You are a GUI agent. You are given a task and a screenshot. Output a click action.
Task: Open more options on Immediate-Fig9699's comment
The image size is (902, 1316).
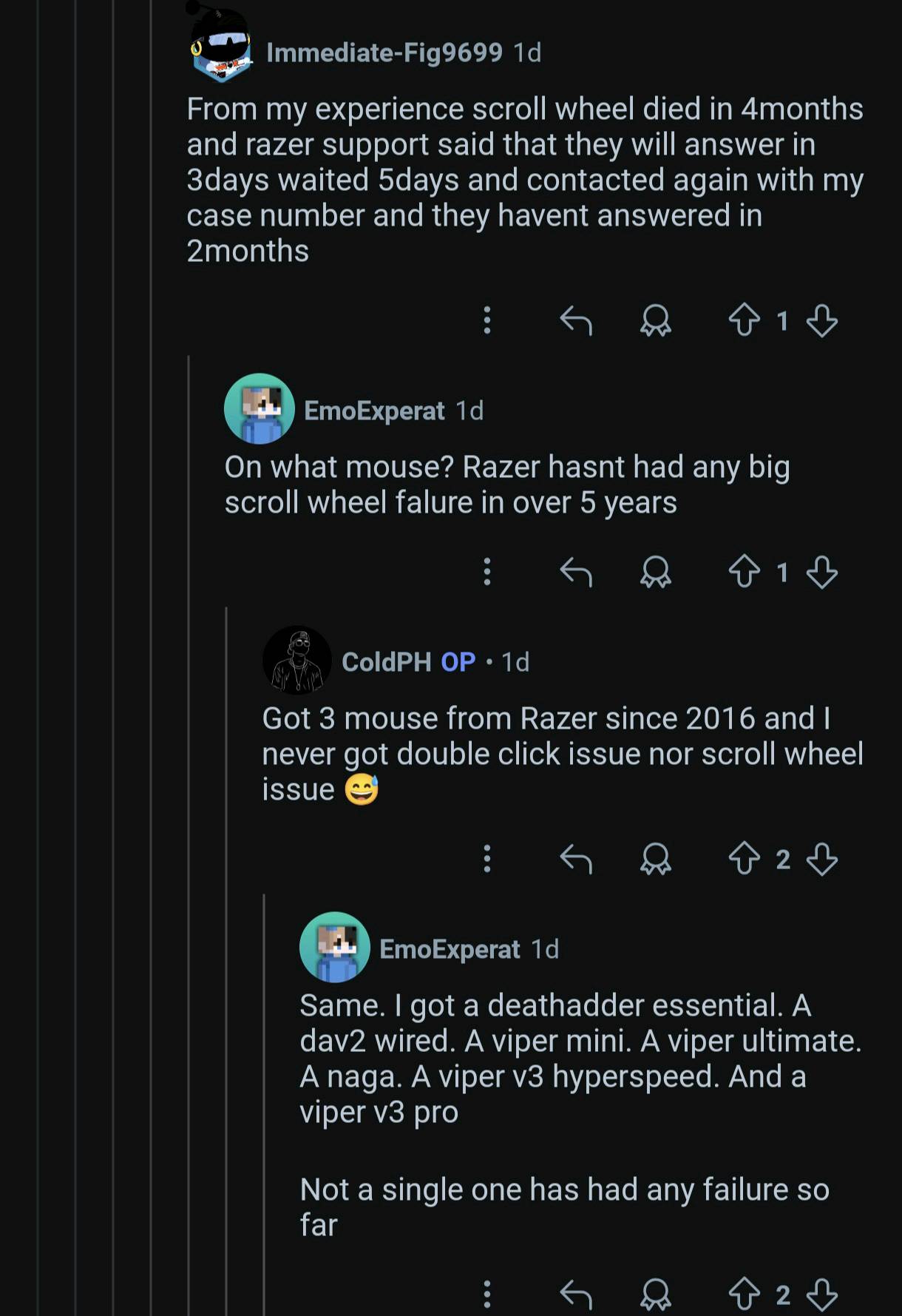(486, 320)
